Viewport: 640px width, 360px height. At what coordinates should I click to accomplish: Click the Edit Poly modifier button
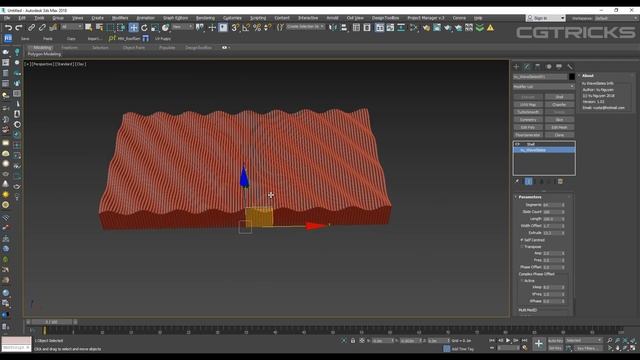click(x=528, y=127)
